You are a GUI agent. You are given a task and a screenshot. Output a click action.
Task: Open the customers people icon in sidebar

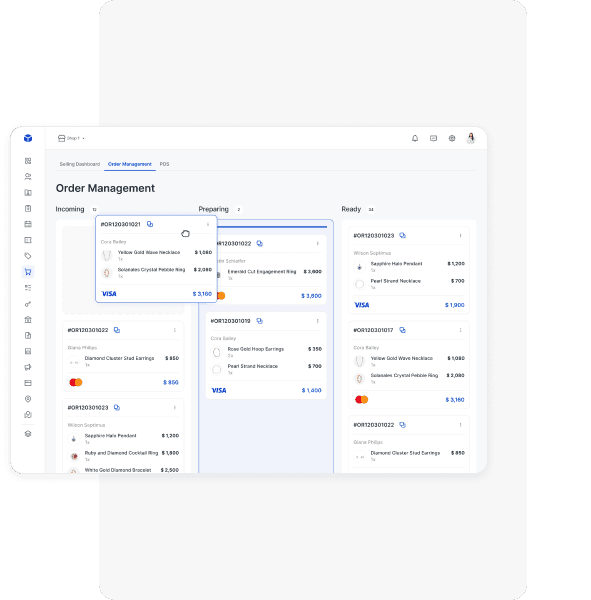(x=28, y=176)
